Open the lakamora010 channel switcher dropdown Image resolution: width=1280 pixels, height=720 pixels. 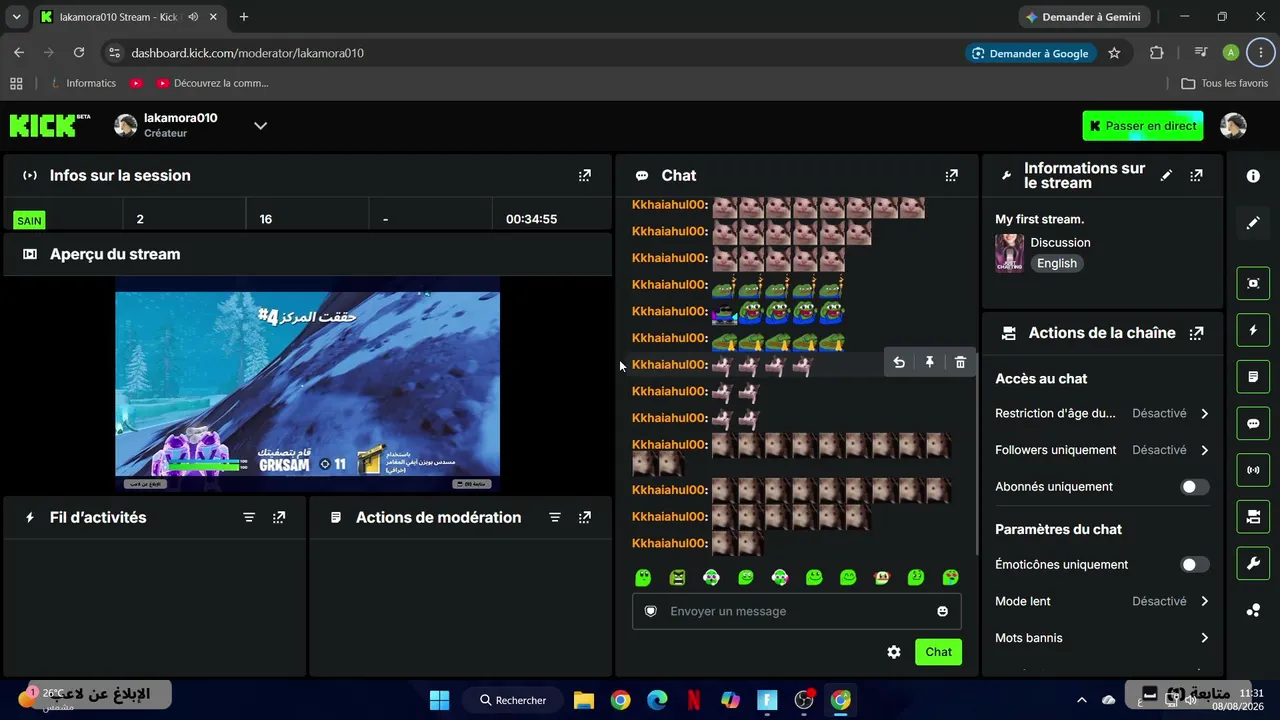(260, 126)
